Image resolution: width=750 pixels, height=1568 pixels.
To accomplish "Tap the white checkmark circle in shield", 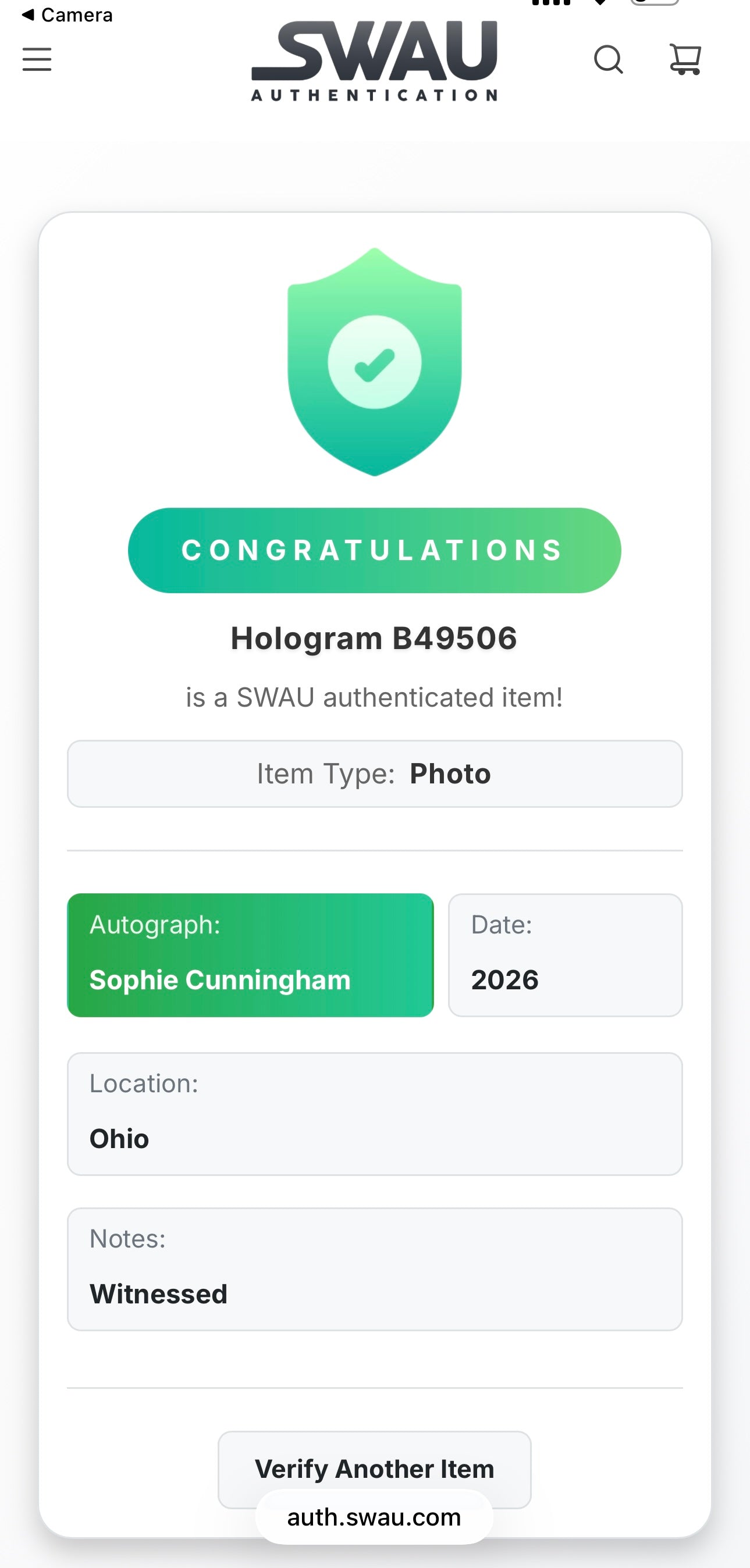I will [x=374, y=362].
